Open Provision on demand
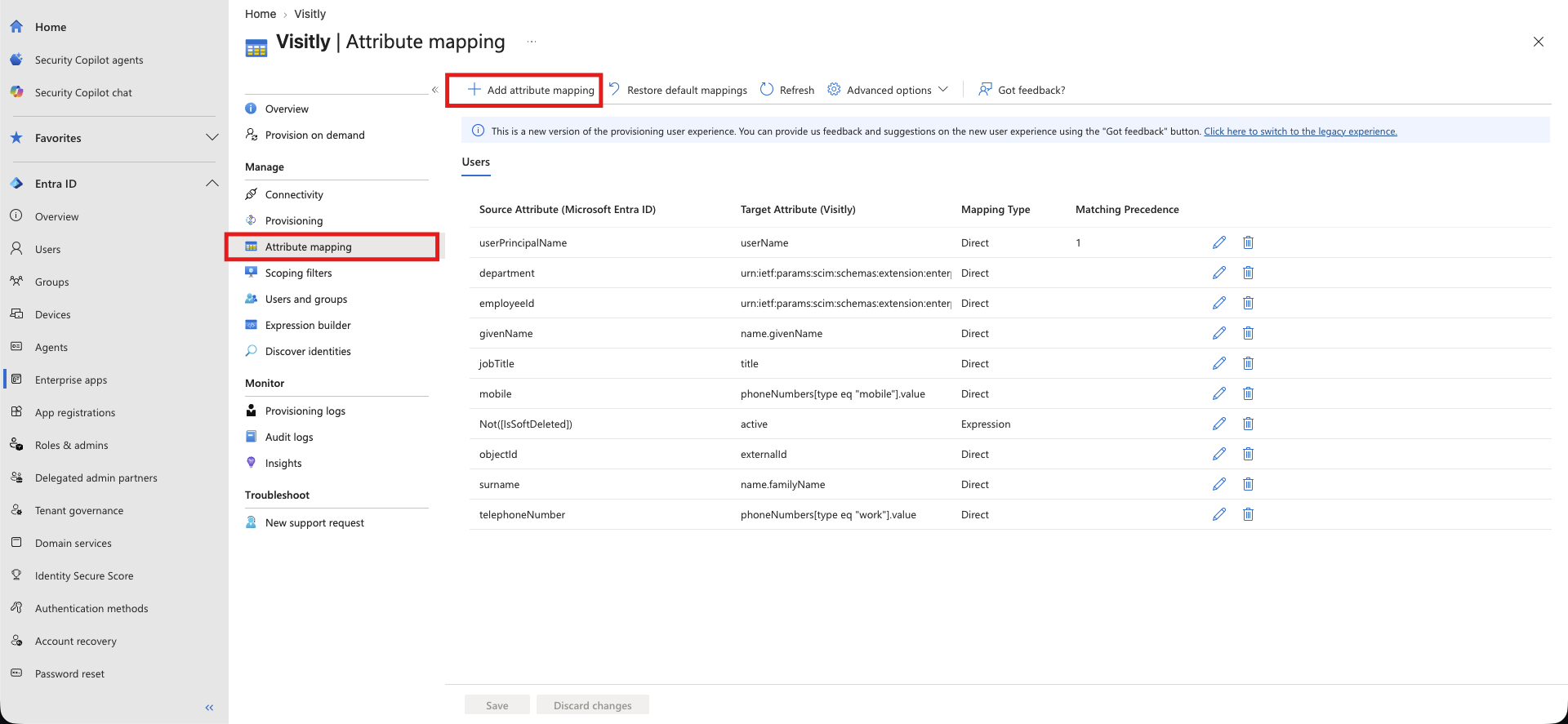Screen dimensions: 1568x724 pyautogui.click(x=315, y=135)
